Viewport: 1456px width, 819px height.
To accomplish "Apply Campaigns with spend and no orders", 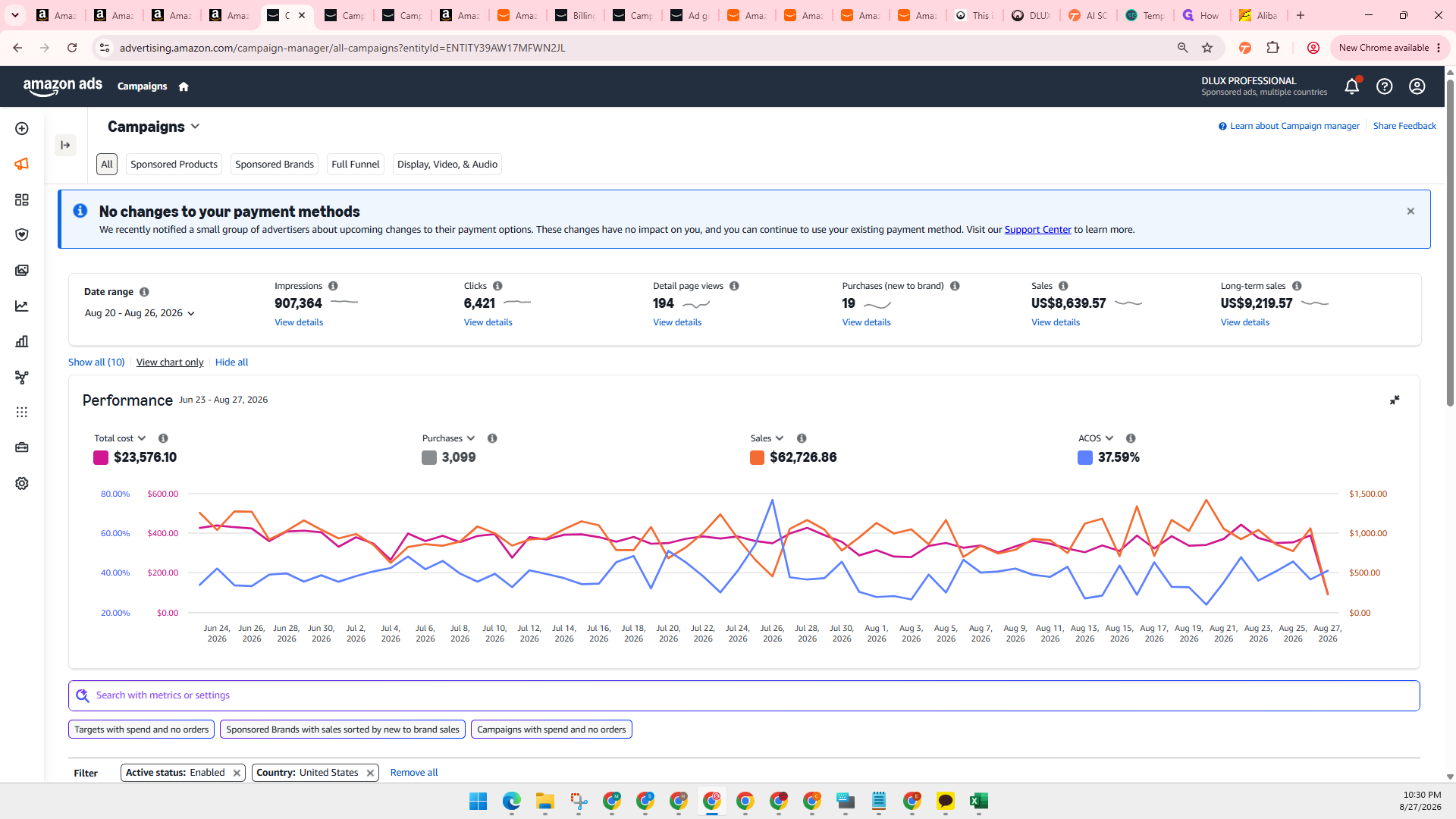I will click(x=551, y=730).
